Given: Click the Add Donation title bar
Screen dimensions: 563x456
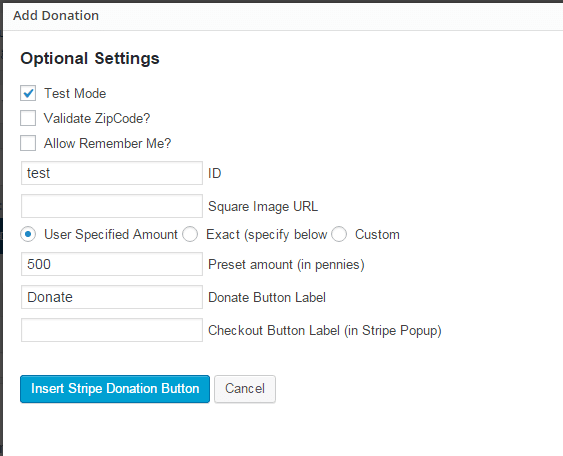Looking at the screenshot, I should click(283, 16).
